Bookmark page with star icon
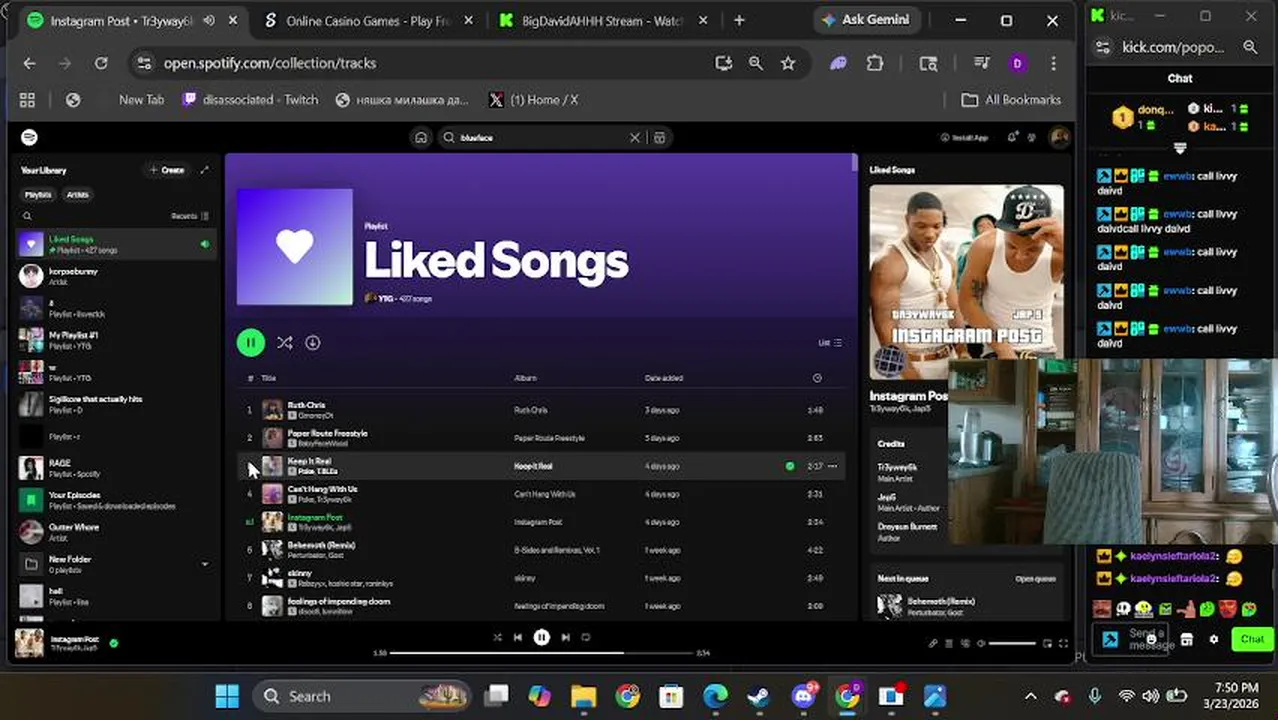 tap(788, 63)
